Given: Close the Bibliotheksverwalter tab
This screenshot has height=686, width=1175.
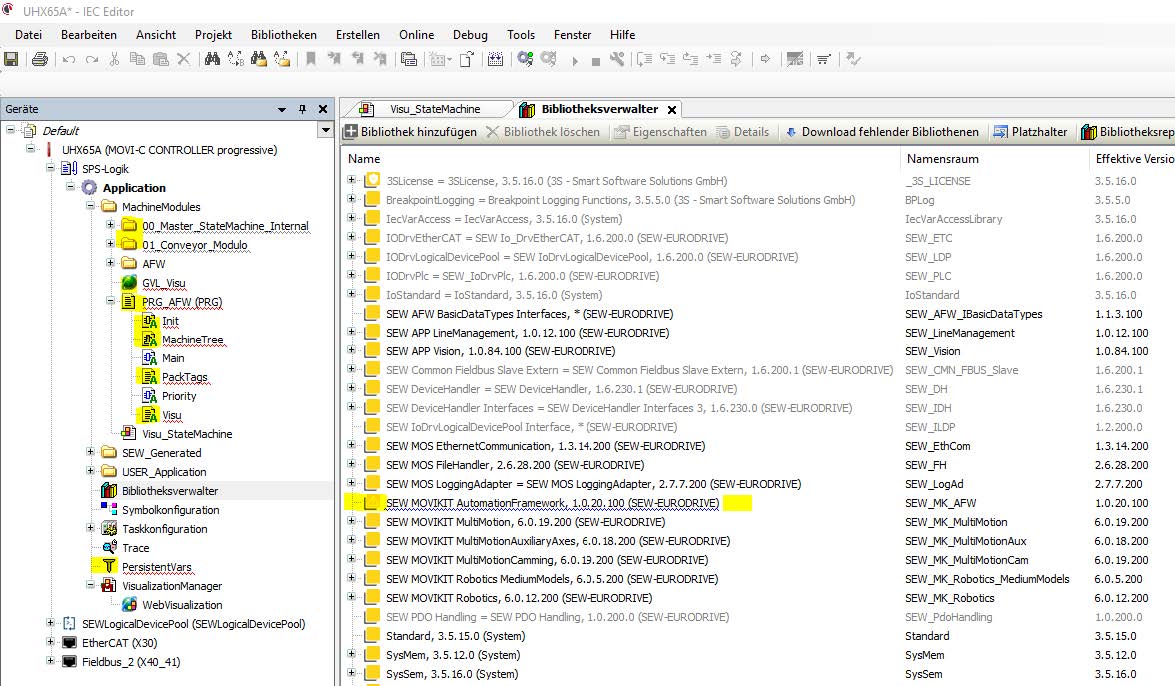Looking at the screenshot, I should pyautogui.click(x=671, y=110).
